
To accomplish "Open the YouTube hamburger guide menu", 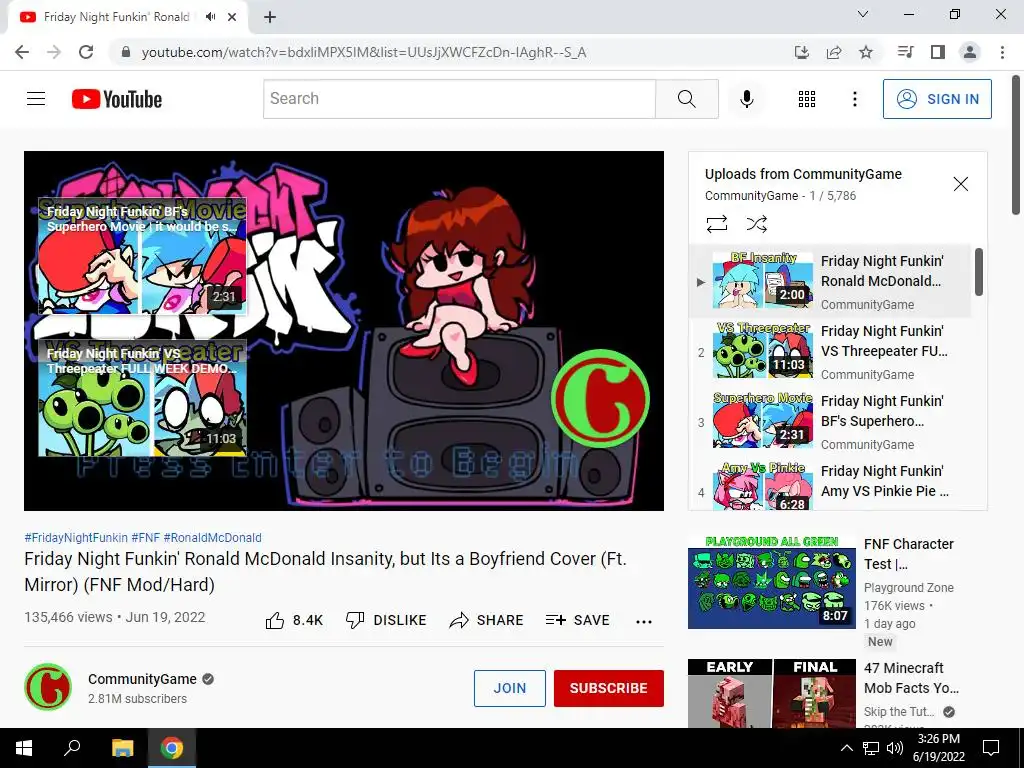I will click(36, 99).
